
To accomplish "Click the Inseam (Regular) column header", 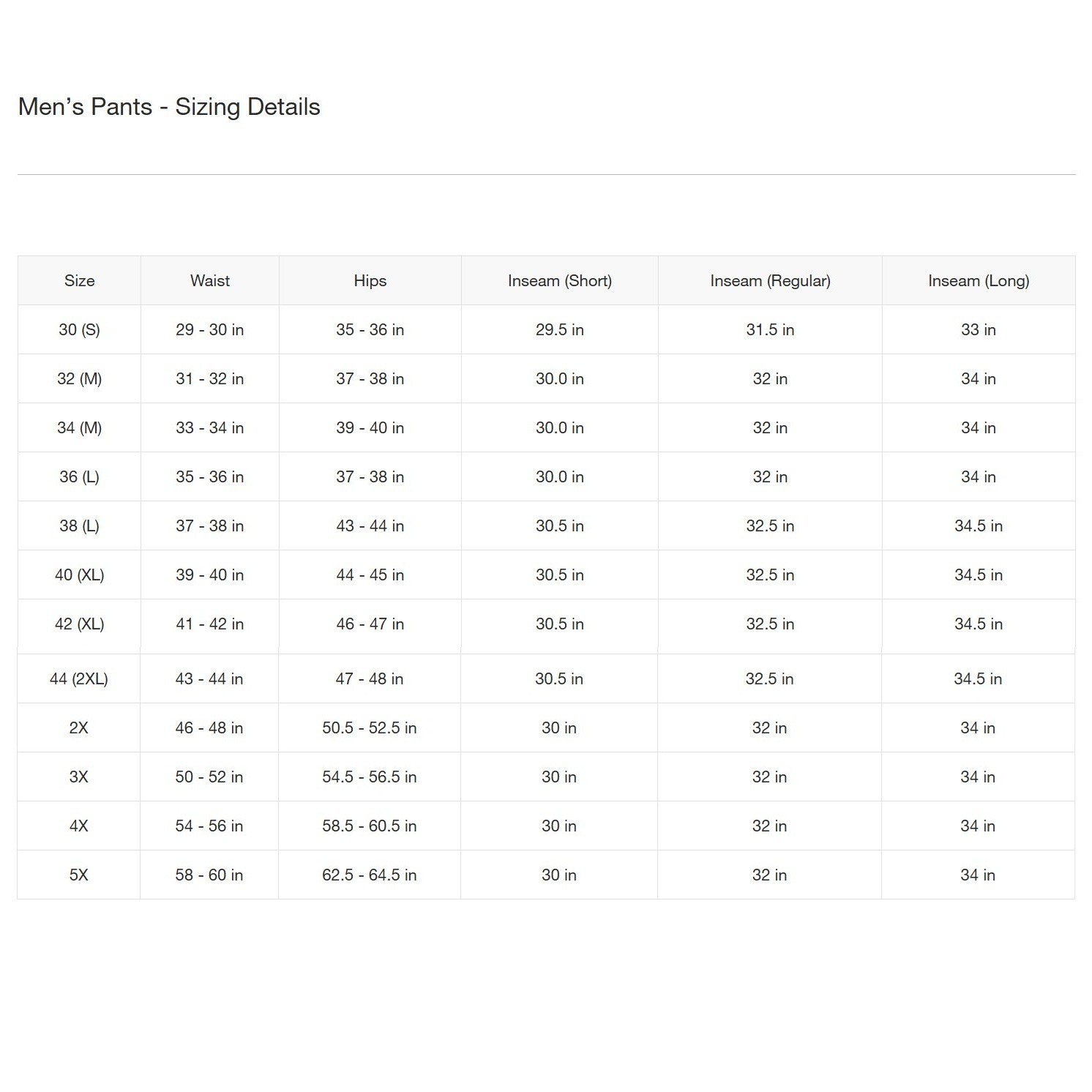I will [770, 280].
